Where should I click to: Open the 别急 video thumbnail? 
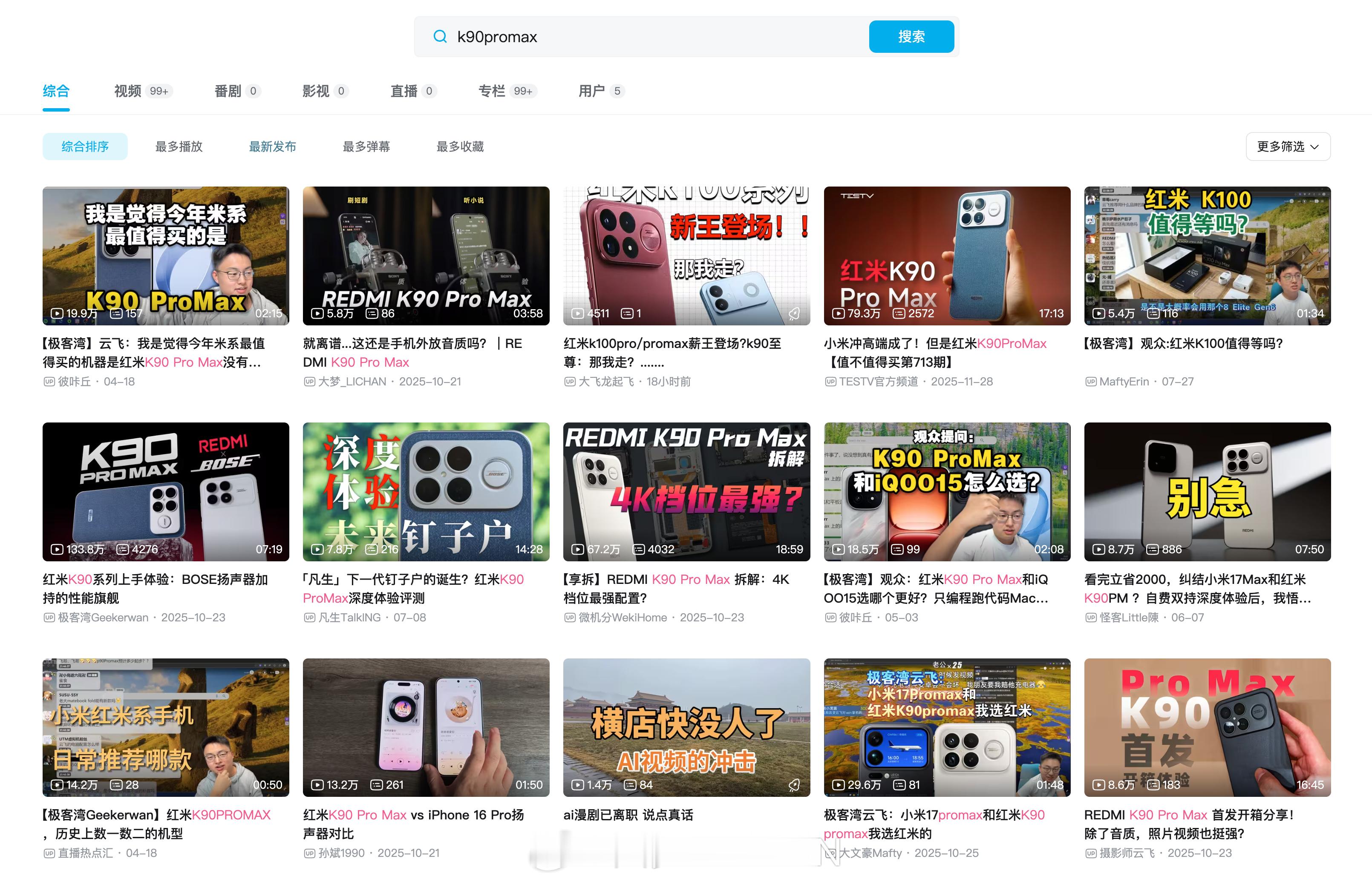point(1208,492)
